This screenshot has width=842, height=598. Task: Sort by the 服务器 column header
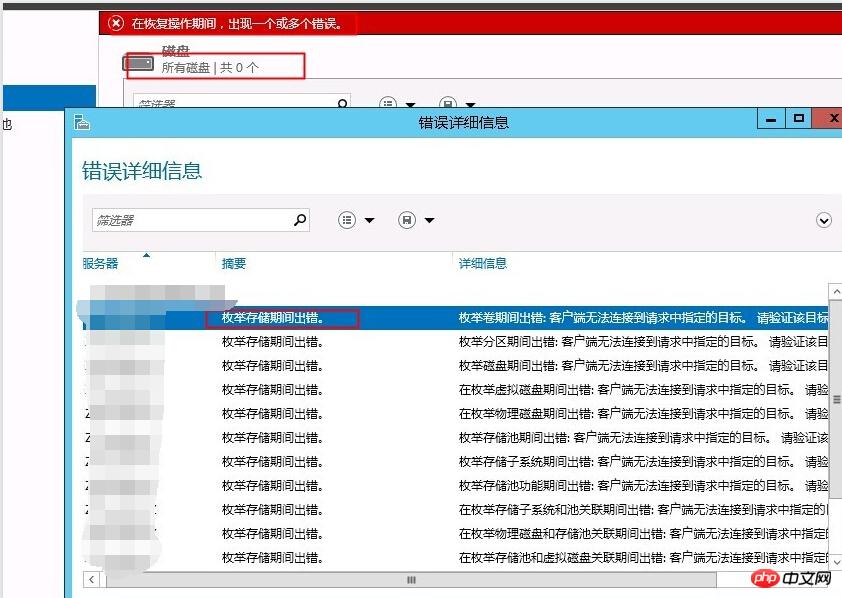(100, 264)
